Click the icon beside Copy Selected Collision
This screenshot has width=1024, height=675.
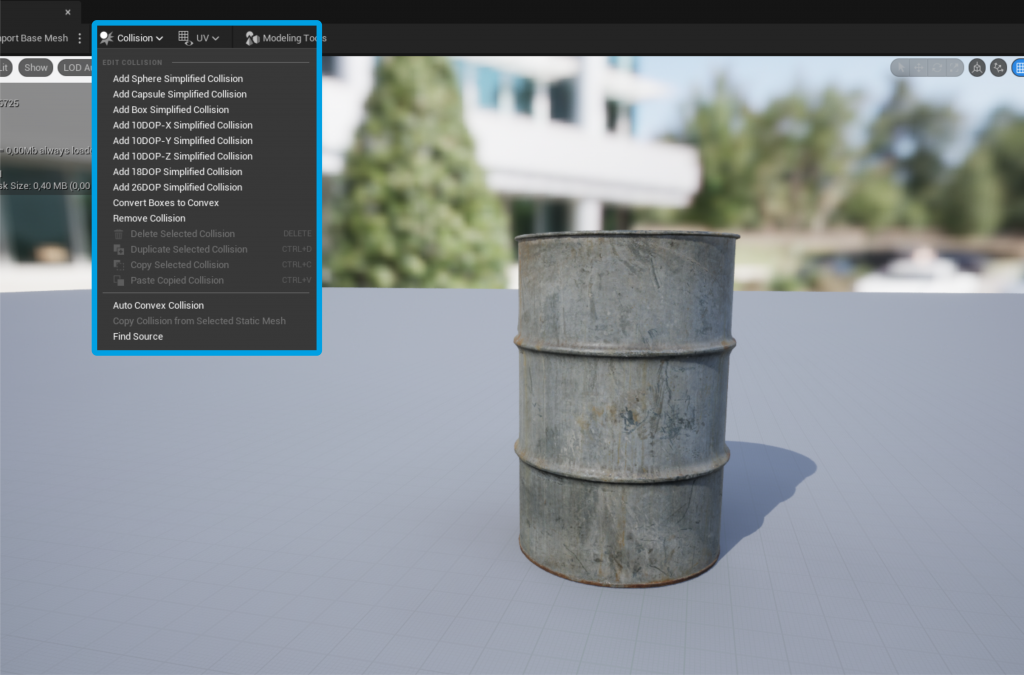[118, 265]
